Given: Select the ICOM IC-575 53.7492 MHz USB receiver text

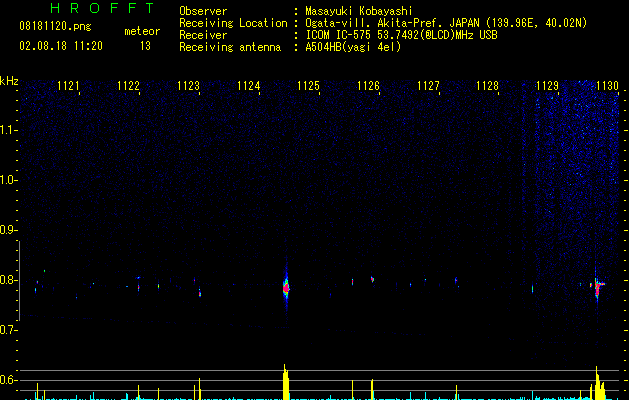Looking at the screenshot, I should 401,35.
